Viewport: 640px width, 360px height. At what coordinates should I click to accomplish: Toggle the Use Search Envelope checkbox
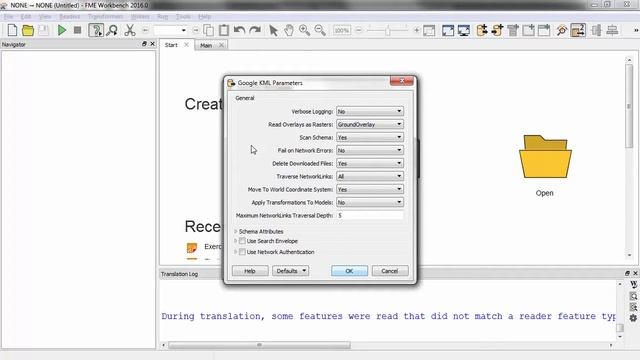click(242, 241)
